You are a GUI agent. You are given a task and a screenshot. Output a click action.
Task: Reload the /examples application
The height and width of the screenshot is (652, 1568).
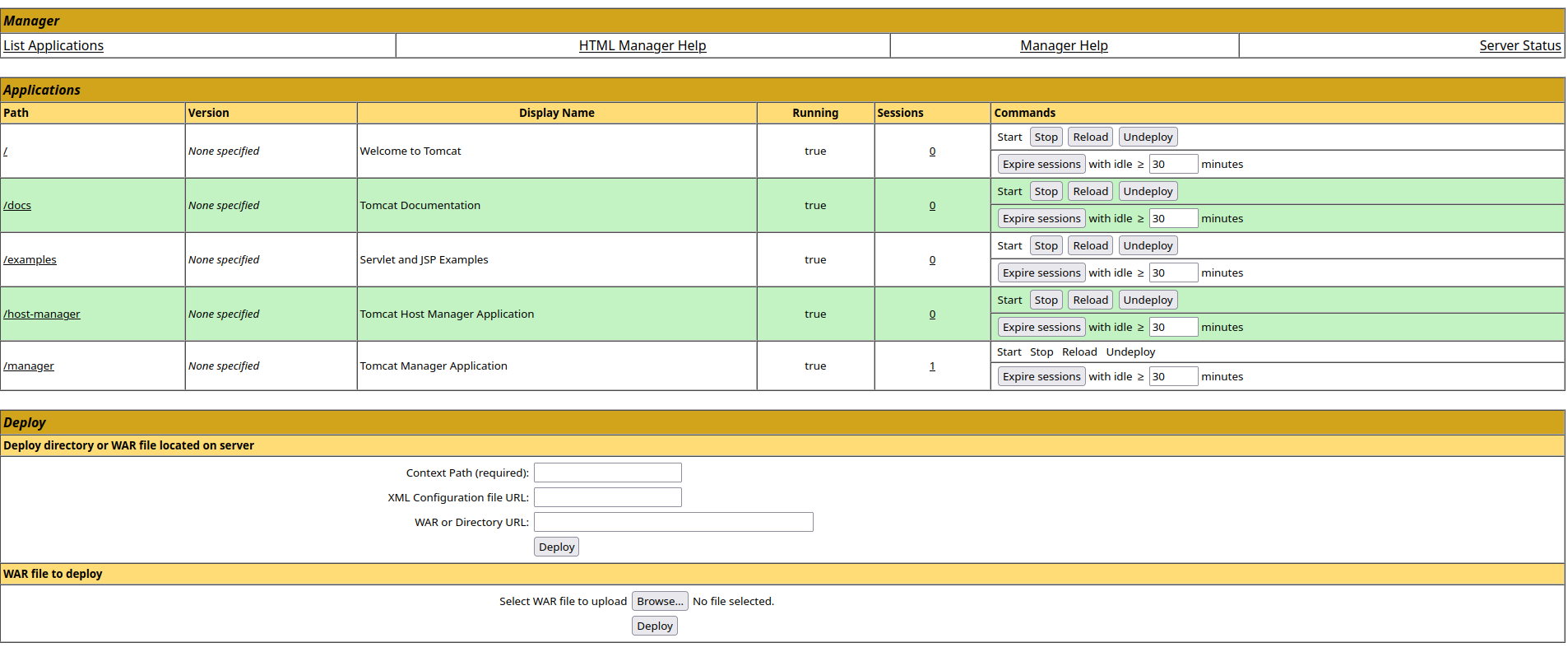[1091, 246]
